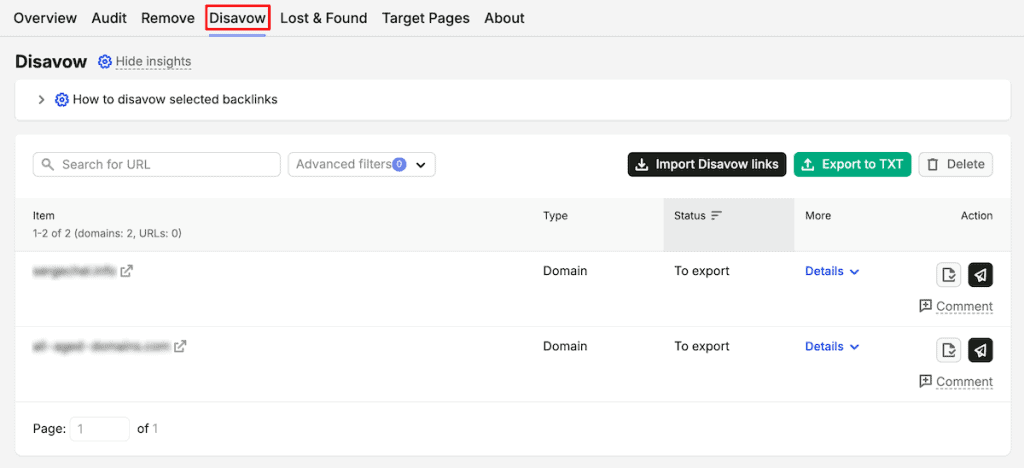Add a Comment on the second row
The width and height of the screenshot is (1024, 468).
point(956,381)
